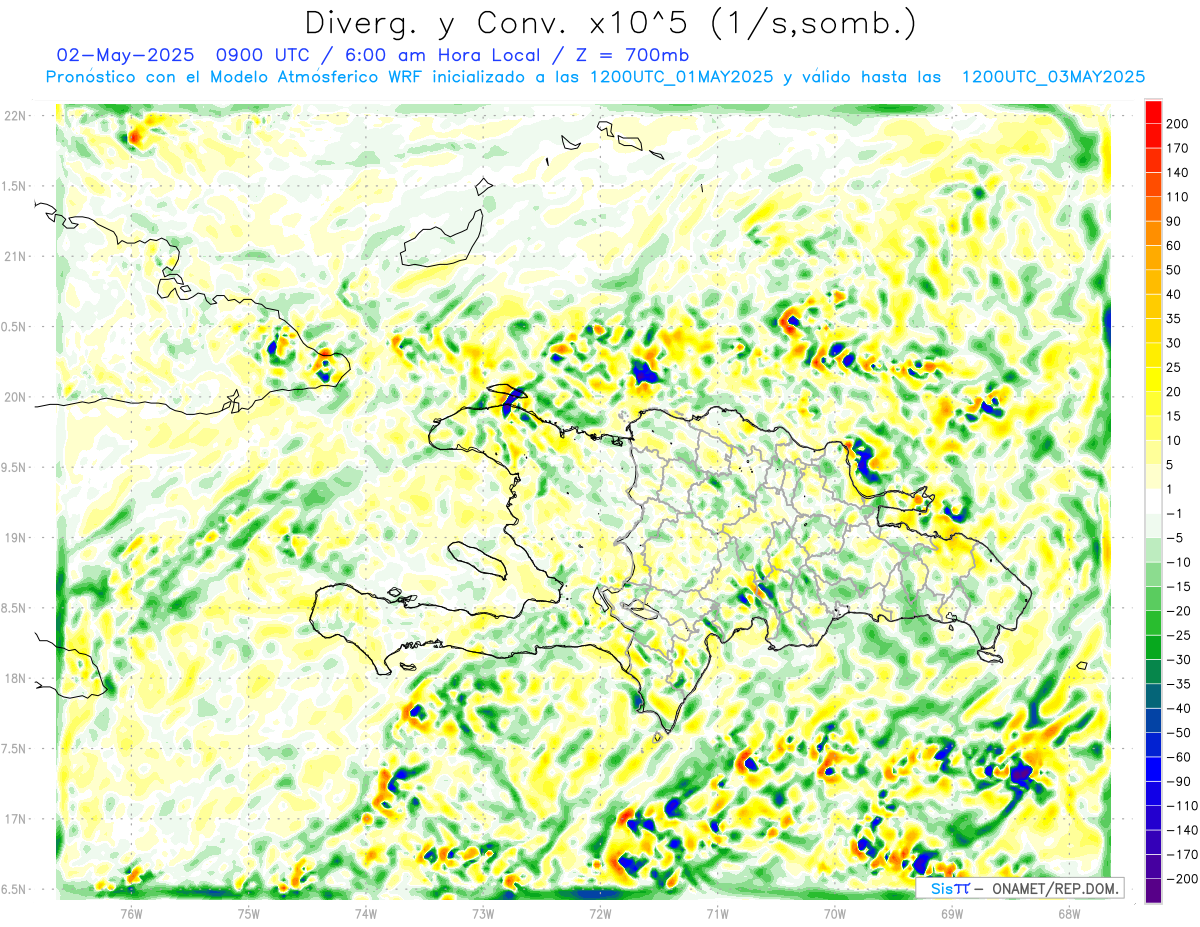Image resolution: width=1200 pixels, height=927 pixels.
Task: Click the title "Diverg. y Conv. x10^5 (1/s,somb.)"
Action: 610,24
